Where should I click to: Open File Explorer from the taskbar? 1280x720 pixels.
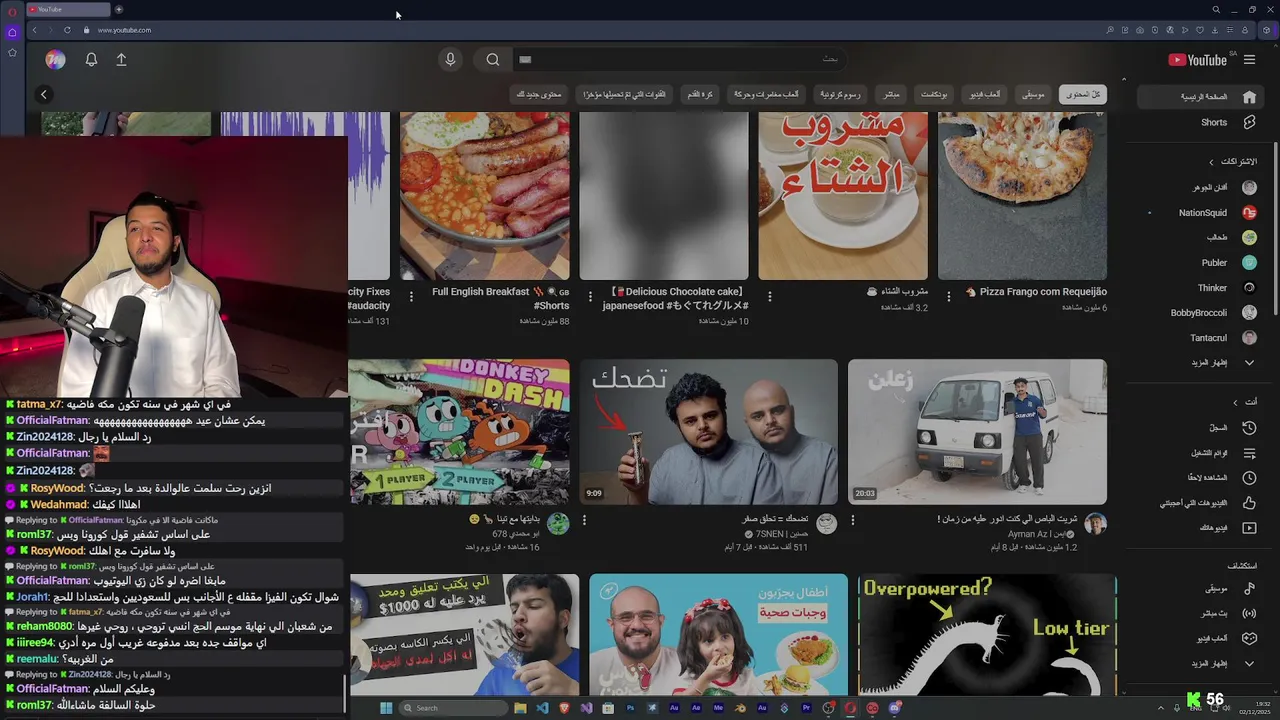520,708
